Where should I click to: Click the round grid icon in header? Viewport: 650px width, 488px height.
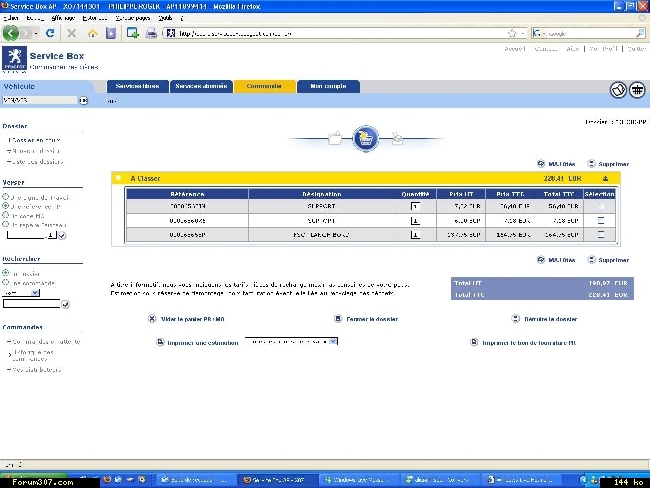tap(637, 90)
